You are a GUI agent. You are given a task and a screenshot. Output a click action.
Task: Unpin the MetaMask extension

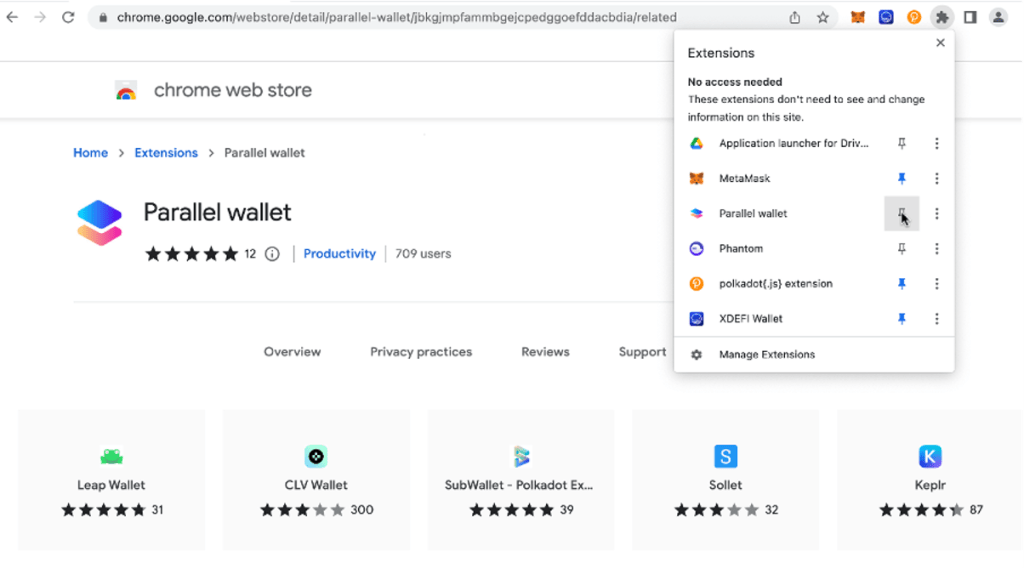tap(901, 178)
